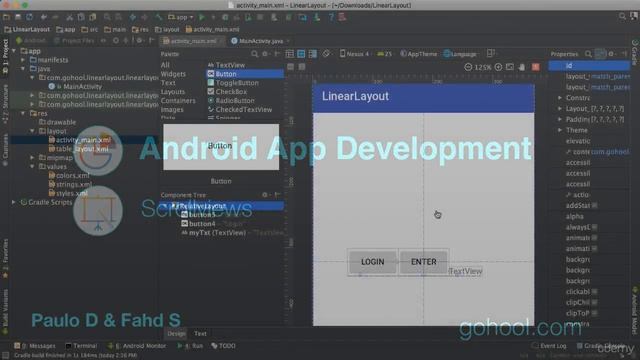This screenshot has height=360, width=640.
Task: Expand the Theme property group
Action: (560, 130)
